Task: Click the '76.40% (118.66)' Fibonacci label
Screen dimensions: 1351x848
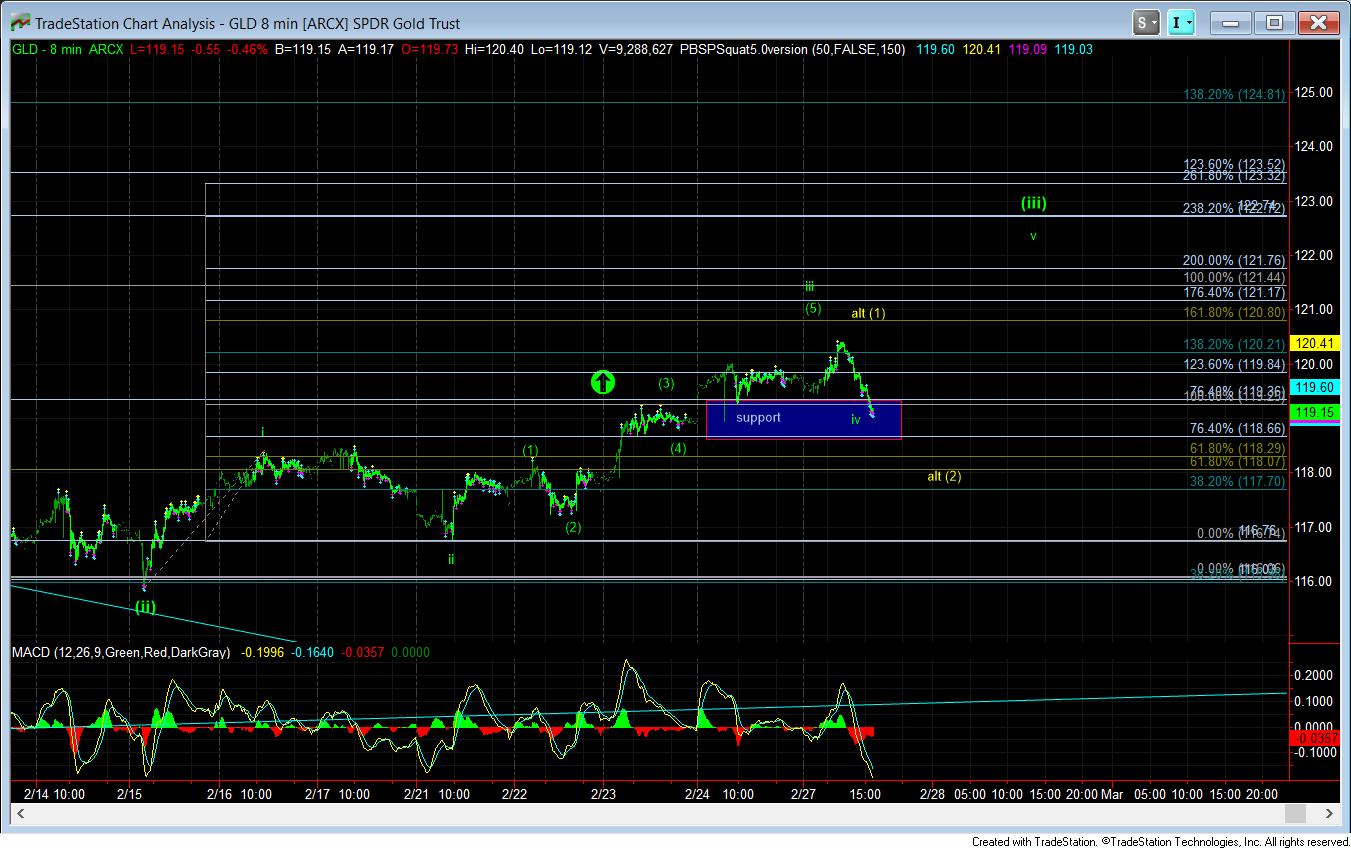Action: (1237, 429)
